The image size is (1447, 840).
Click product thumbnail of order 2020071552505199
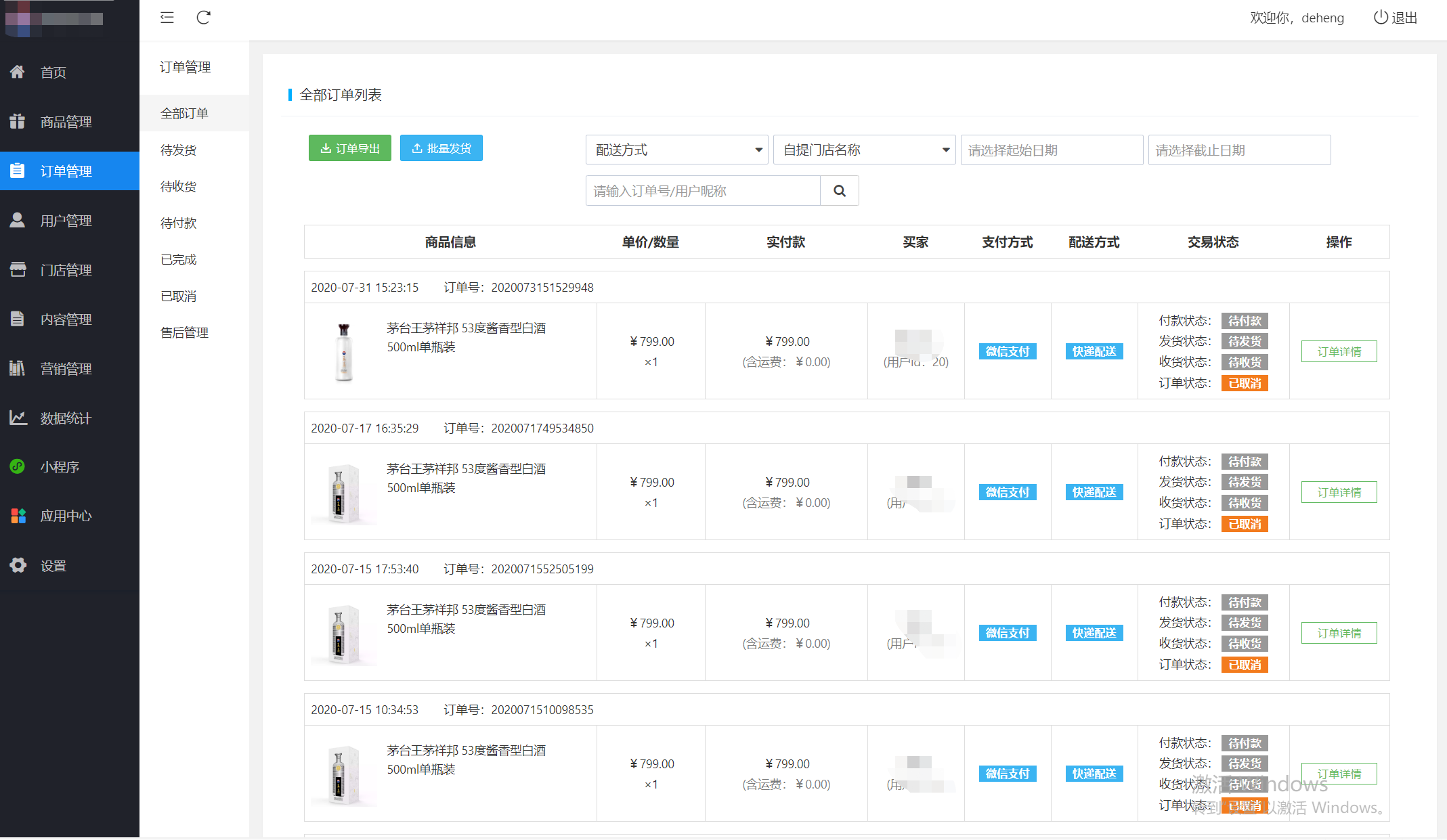point(344,633)
